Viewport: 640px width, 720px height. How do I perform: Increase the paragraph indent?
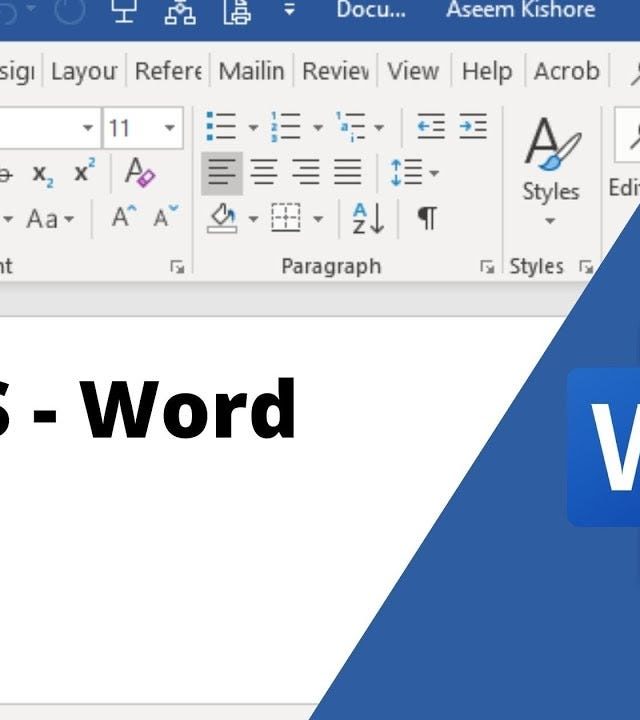473,126
